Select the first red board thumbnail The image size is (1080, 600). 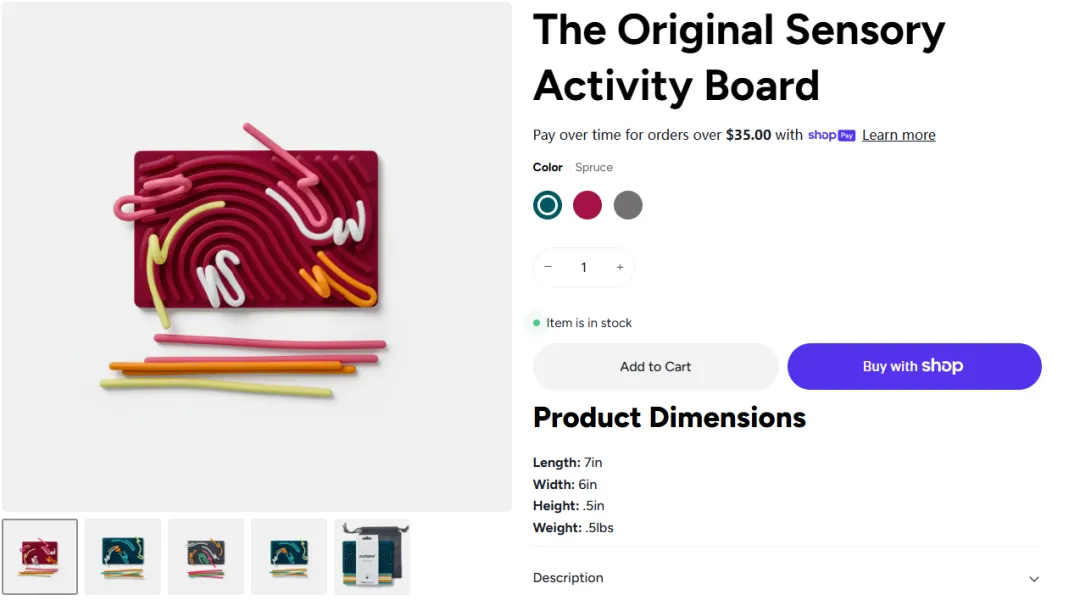point(40,557)
